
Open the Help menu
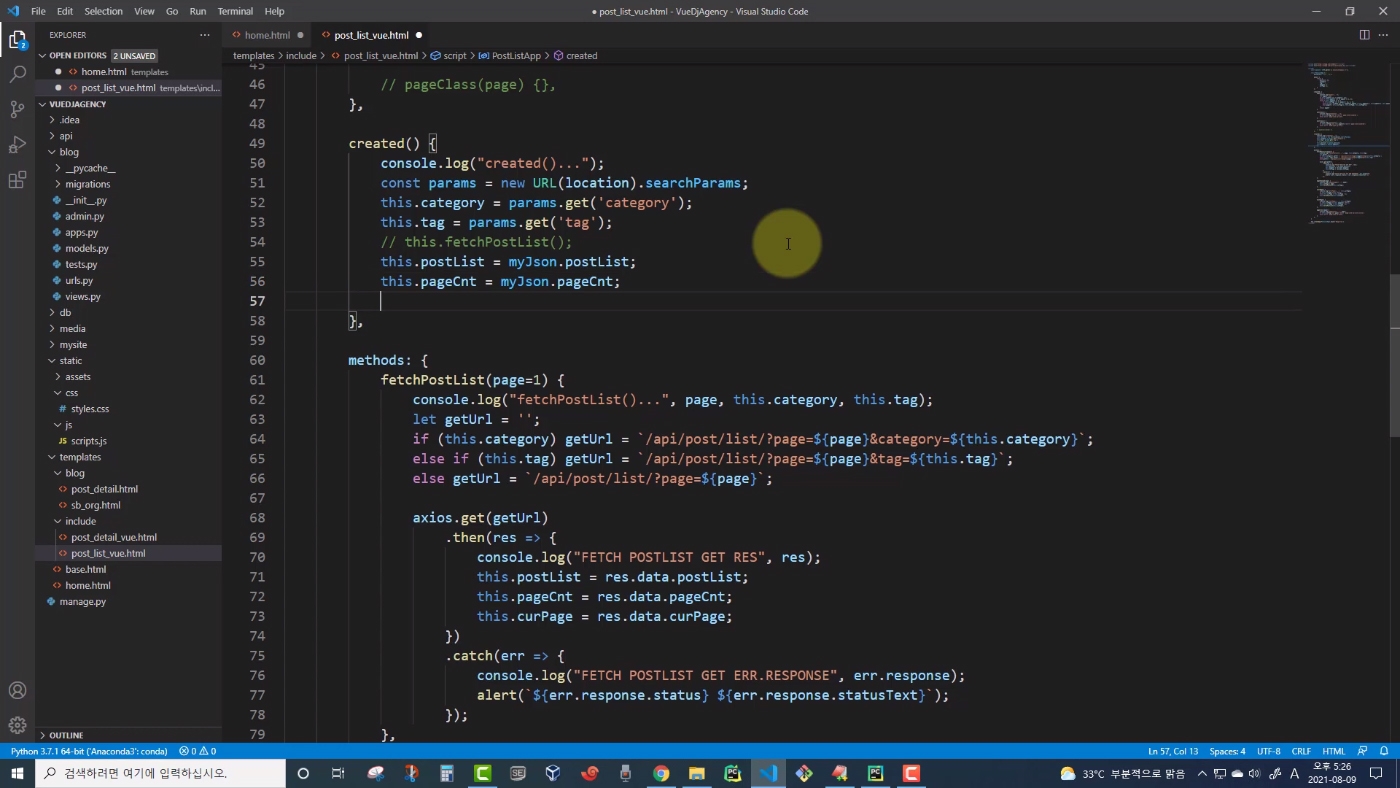click(x=275, y=11)
